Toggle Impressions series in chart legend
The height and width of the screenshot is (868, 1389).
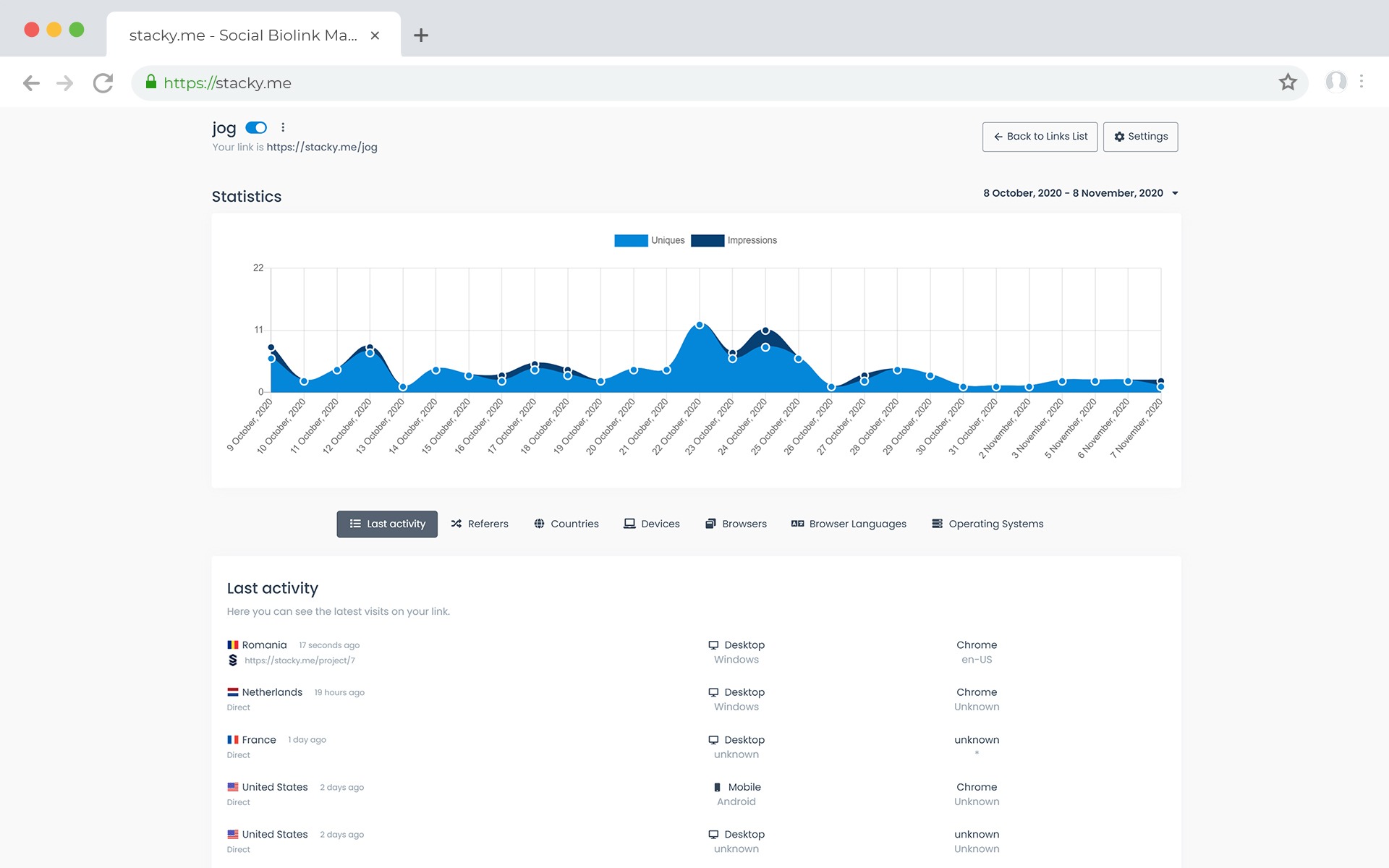pos(733,241)
